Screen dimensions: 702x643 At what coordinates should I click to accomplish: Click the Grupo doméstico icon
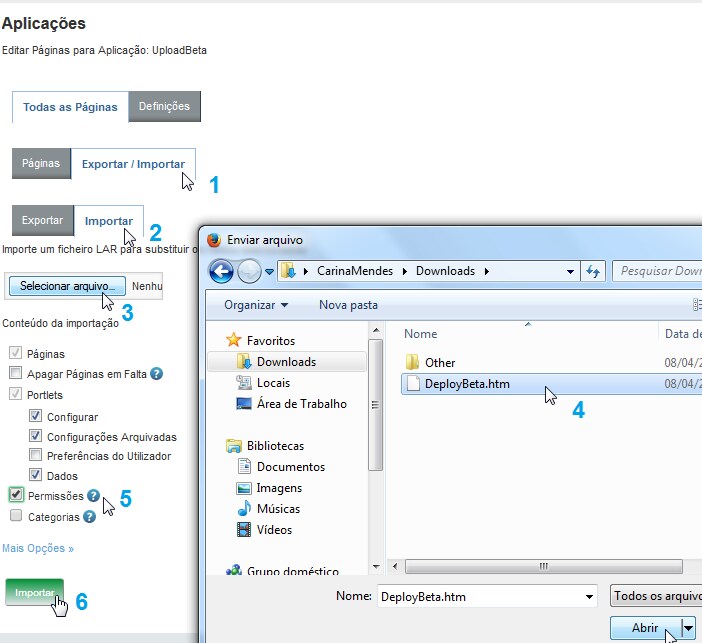coord(234,570)
